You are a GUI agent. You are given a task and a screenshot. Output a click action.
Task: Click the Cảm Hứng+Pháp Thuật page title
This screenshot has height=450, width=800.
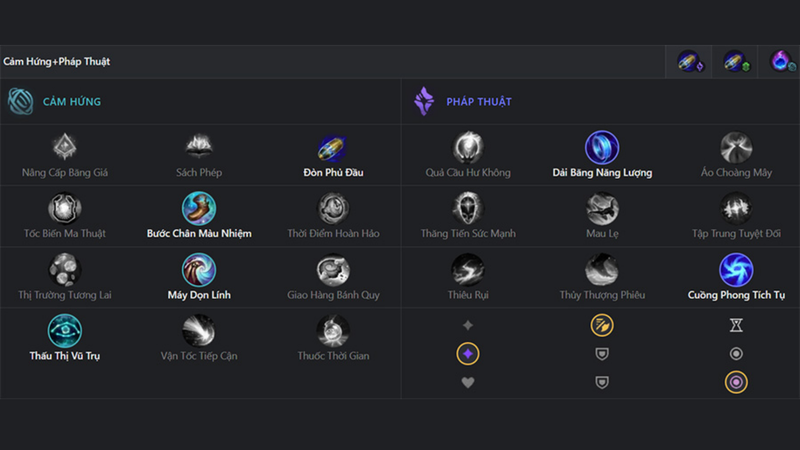[57, 61]
